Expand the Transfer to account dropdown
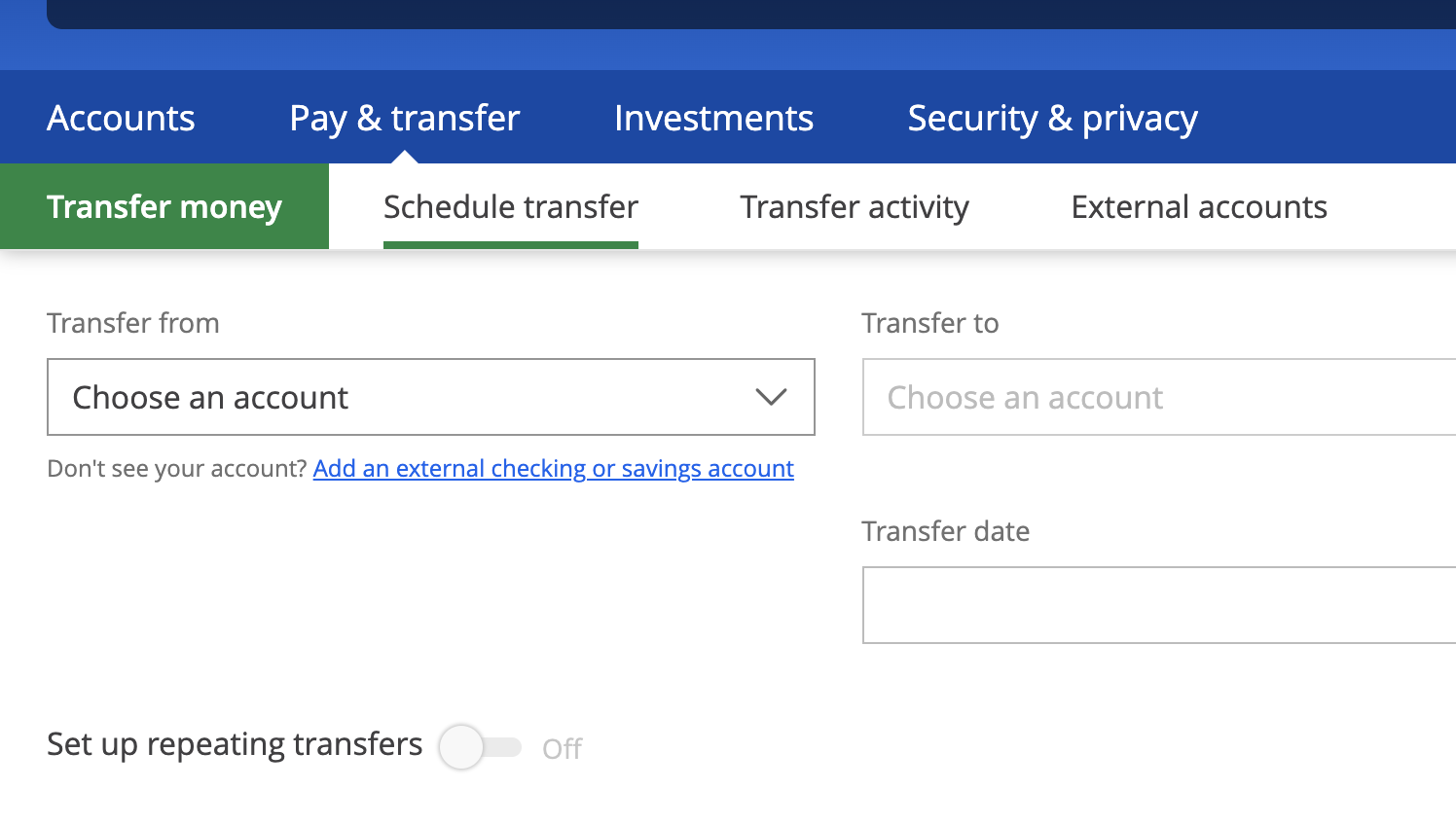 (x=1158, y=397)
